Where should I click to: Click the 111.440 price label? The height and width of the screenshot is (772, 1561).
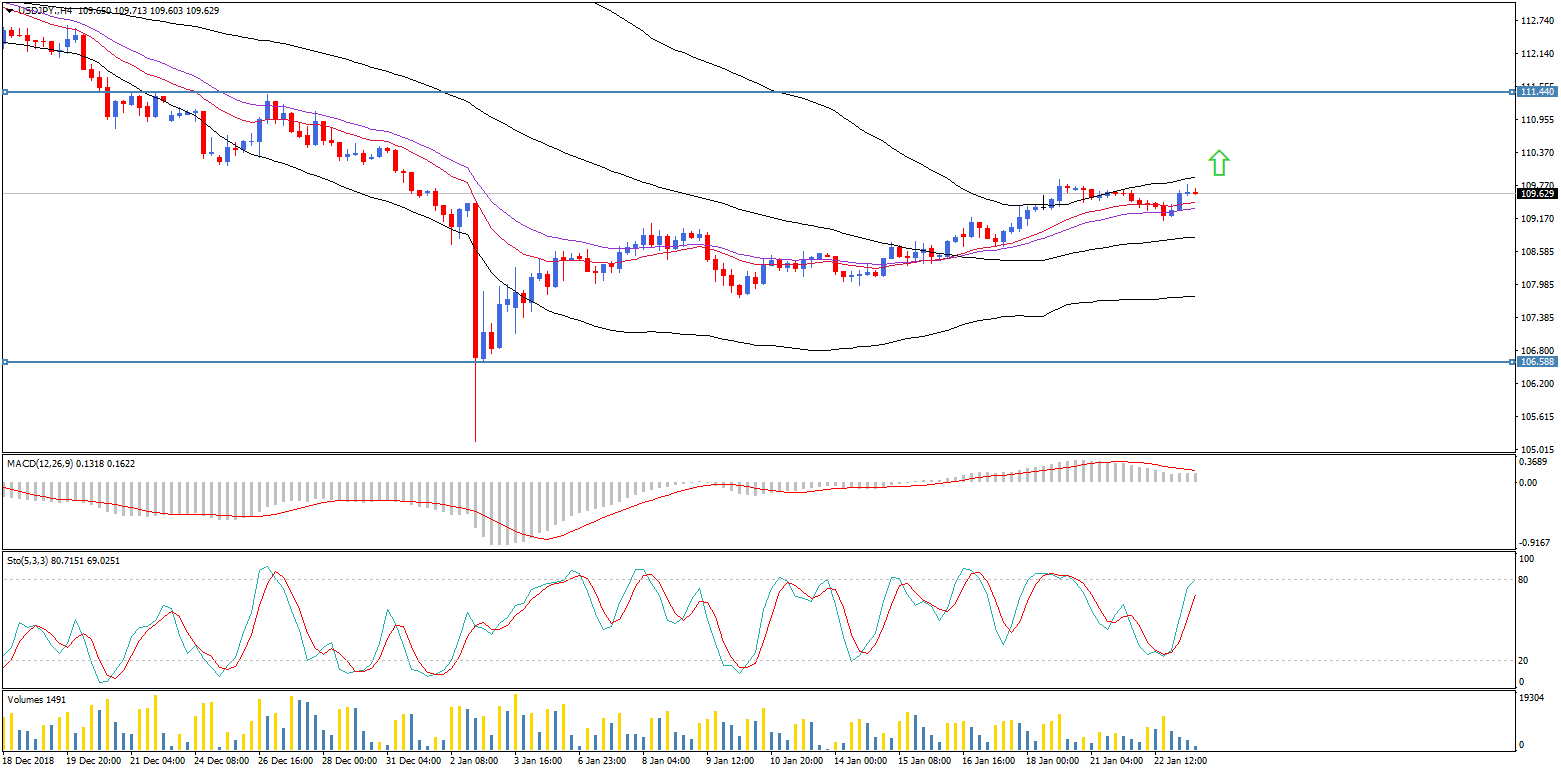point(1537,92)
